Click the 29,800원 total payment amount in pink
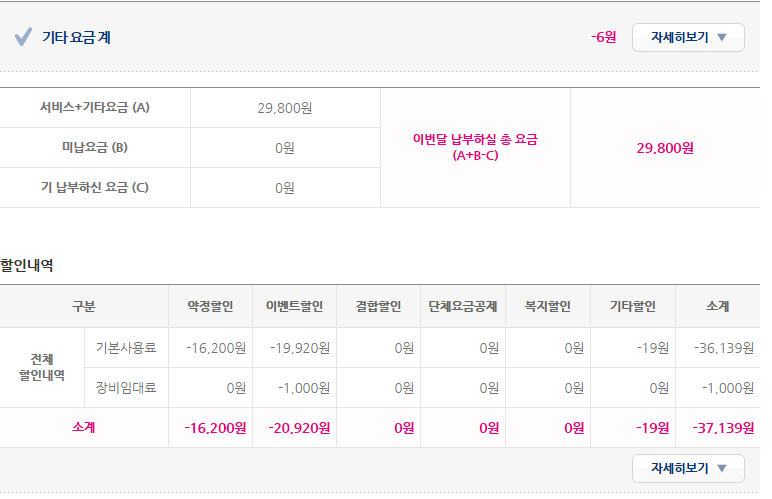Viewport: 772px width, 499px height. coord(665,148)
